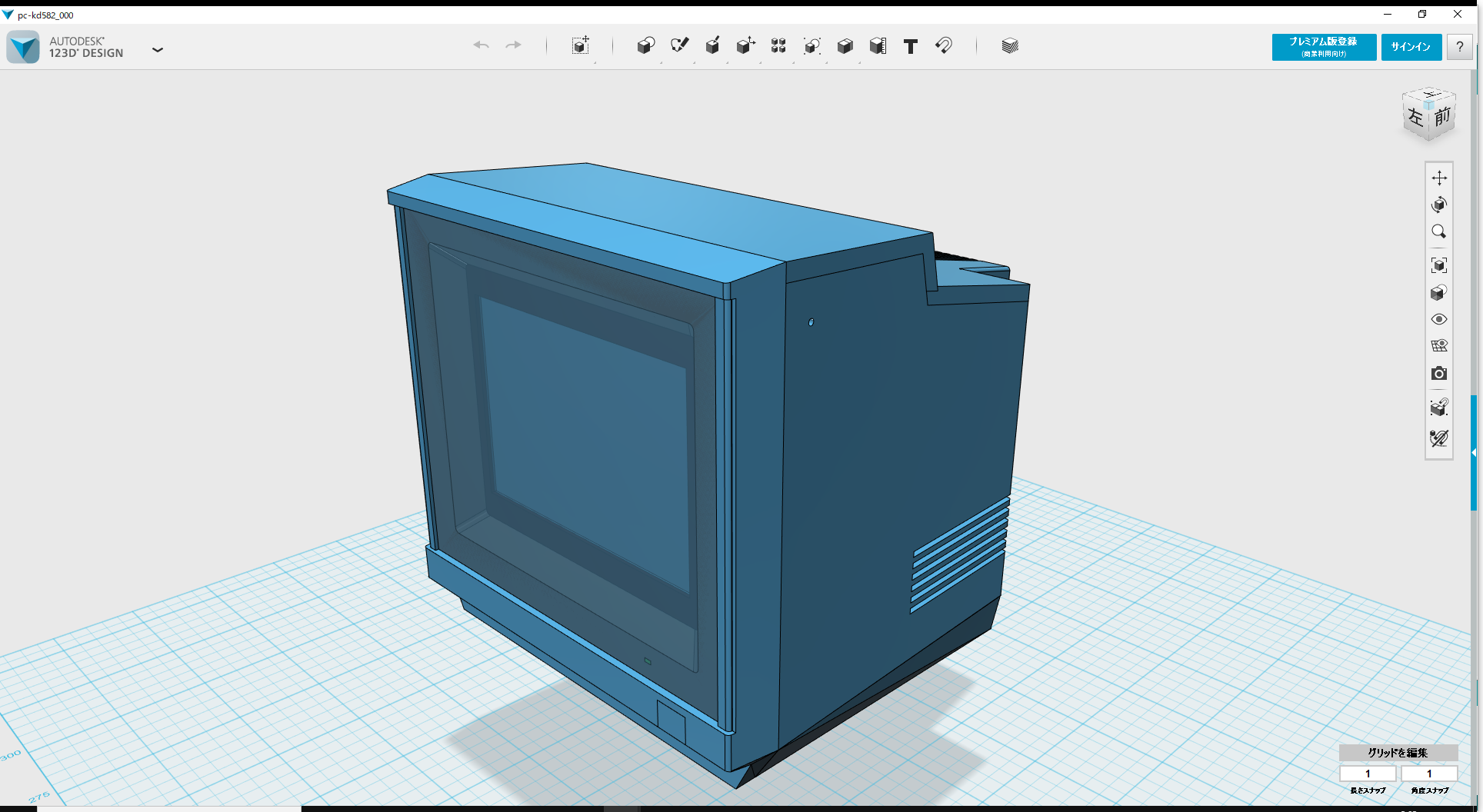Image resolution: width=1483 pixels, height=812 pixels.
Task: Click the グリッドを編集 edit grid button
Action: [1398, 754]
